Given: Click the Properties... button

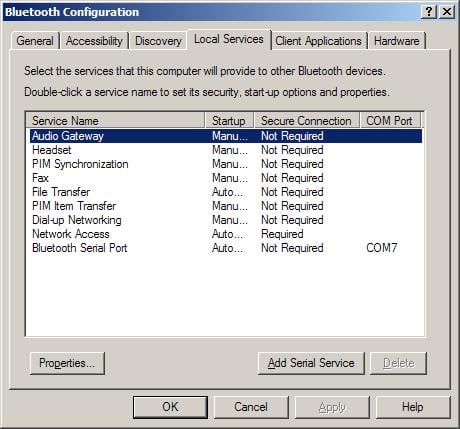Looking at the screenshot, I should coord(67,363).
